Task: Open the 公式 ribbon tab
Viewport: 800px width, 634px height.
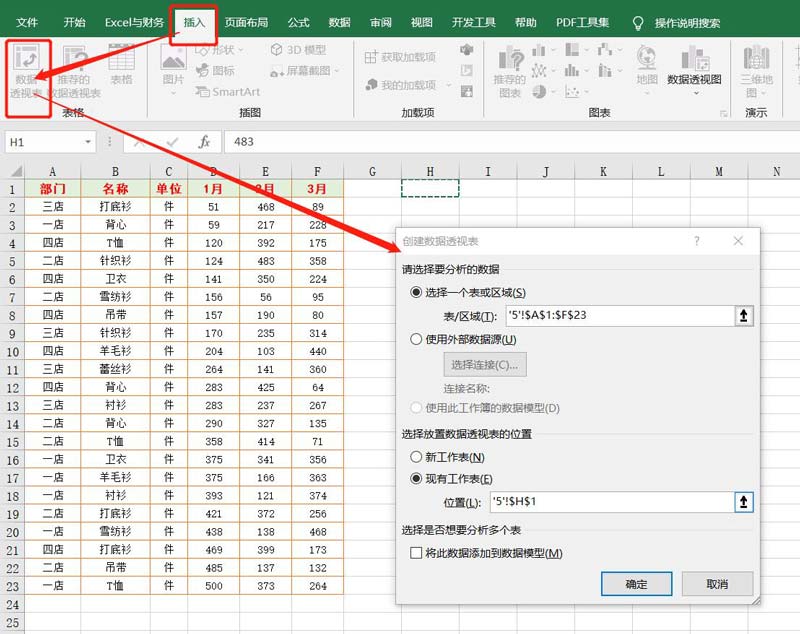Action: pos(298,21)
